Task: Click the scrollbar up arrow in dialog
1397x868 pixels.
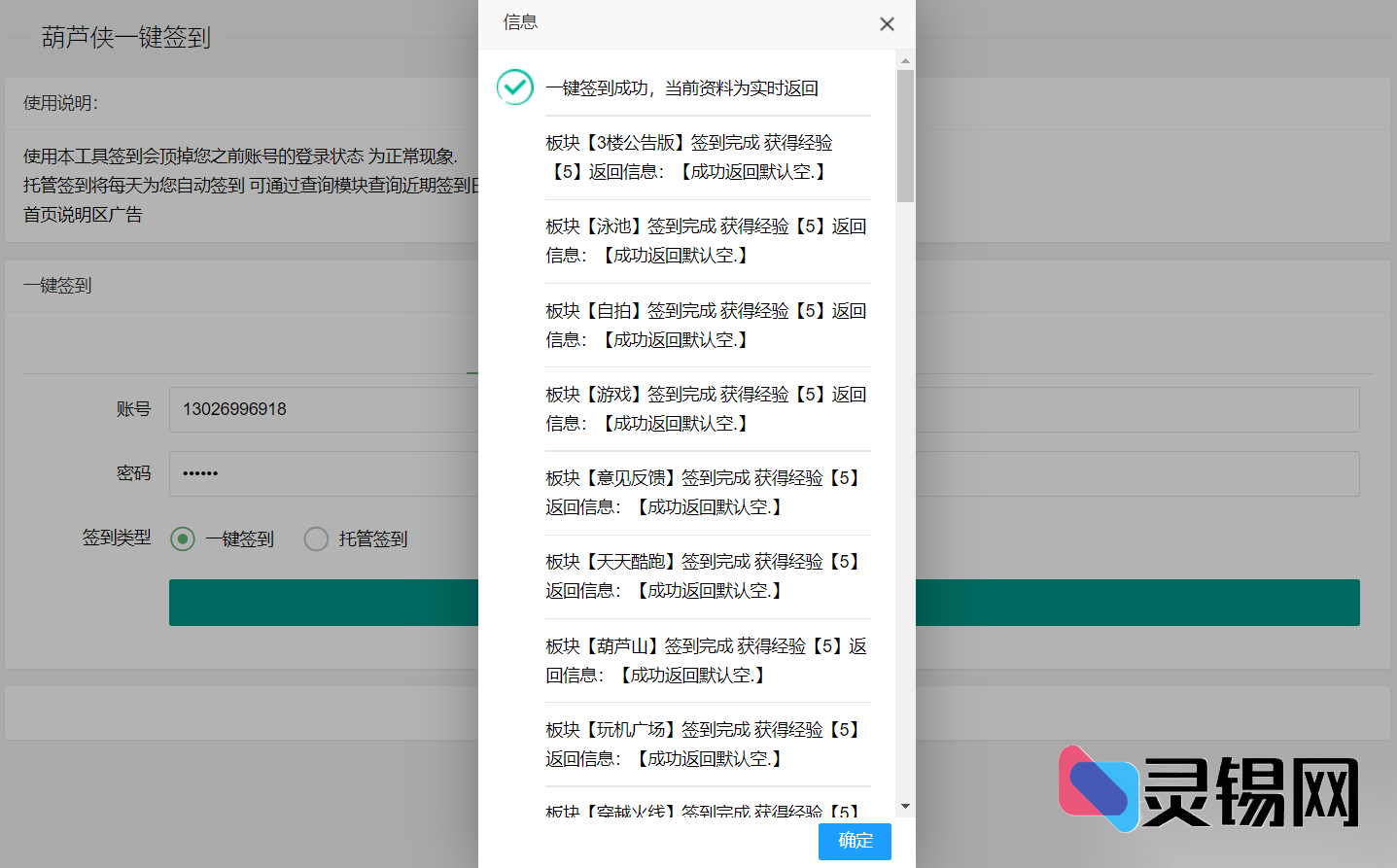Action: pyautogui.click(x=905, y=58)
